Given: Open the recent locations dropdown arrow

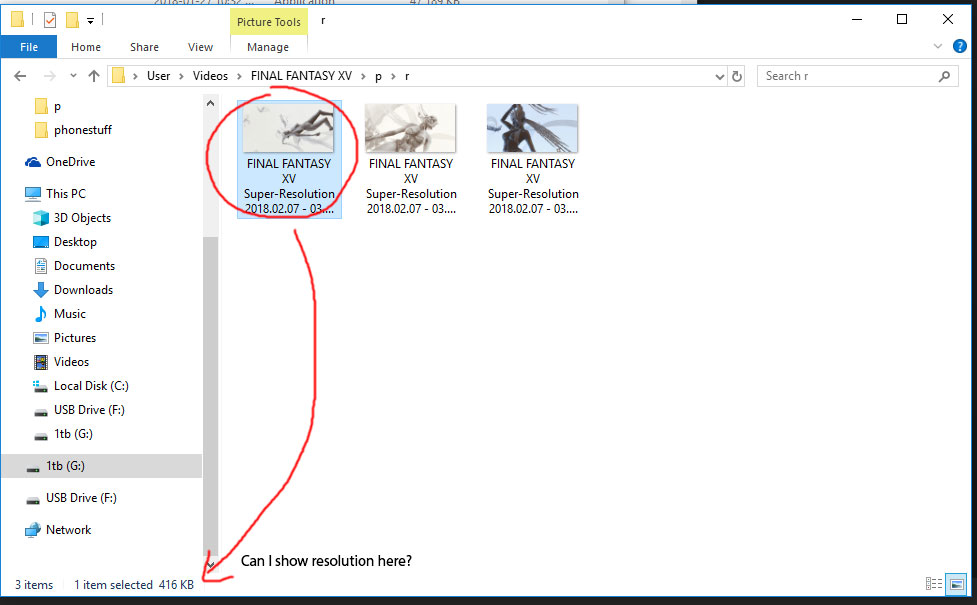Looking at the screenshot, I should [73, 76].
